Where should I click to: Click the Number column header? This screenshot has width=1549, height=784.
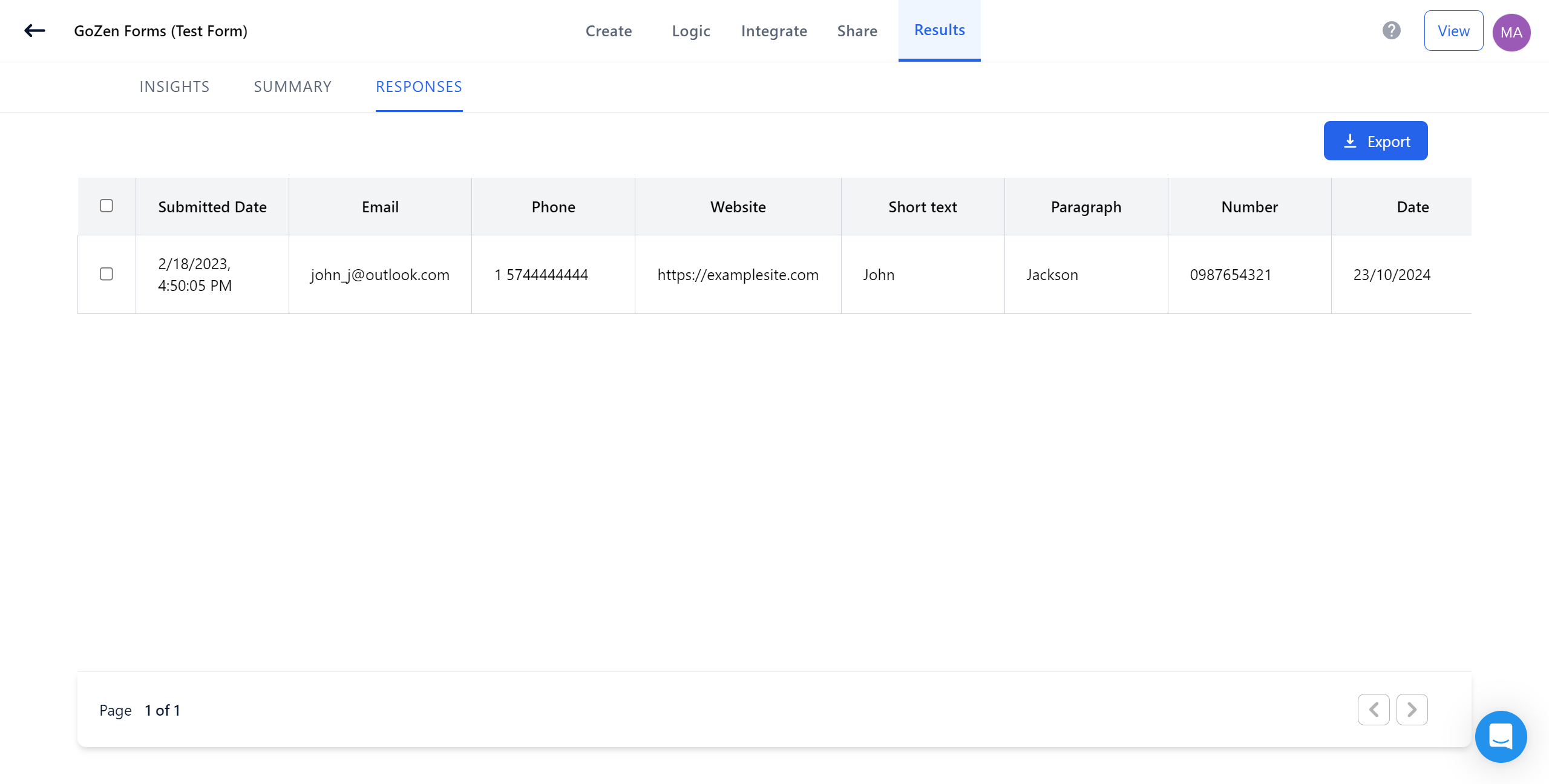[x=1249, y=207]
